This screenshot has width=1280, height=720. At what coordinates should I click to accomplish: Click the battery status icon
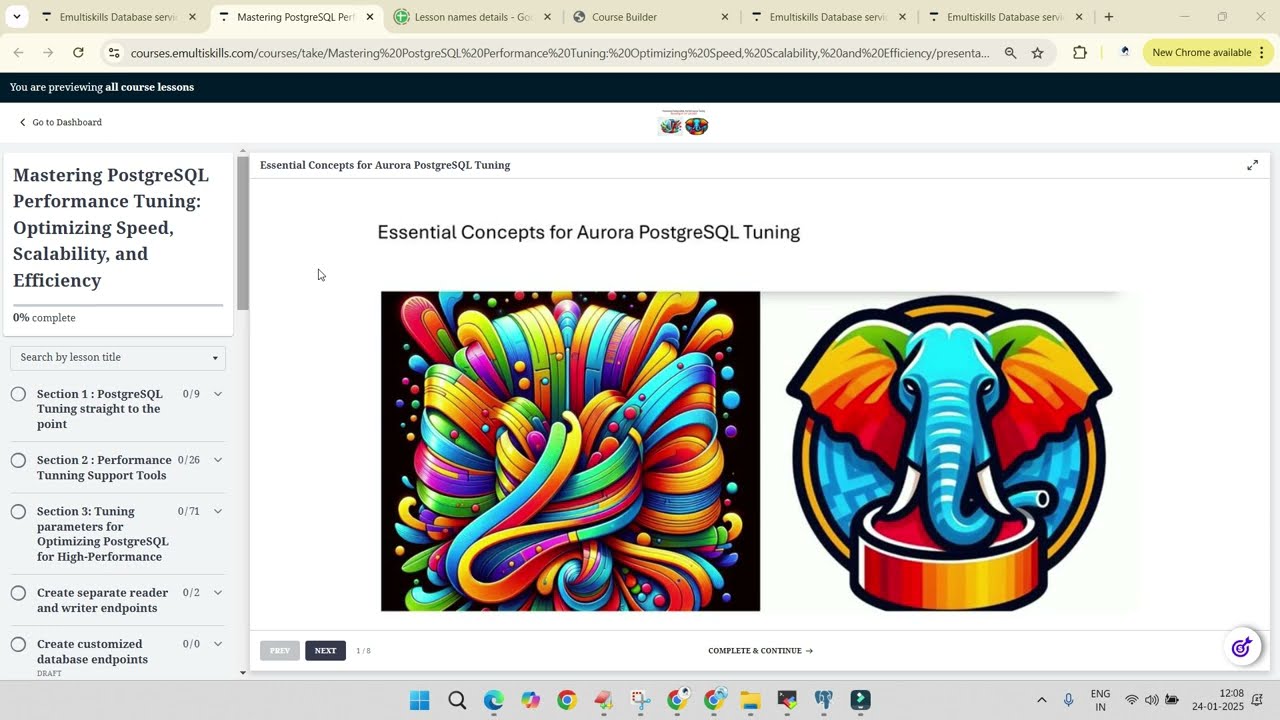pyautogui.click(x=1172, y=700)
